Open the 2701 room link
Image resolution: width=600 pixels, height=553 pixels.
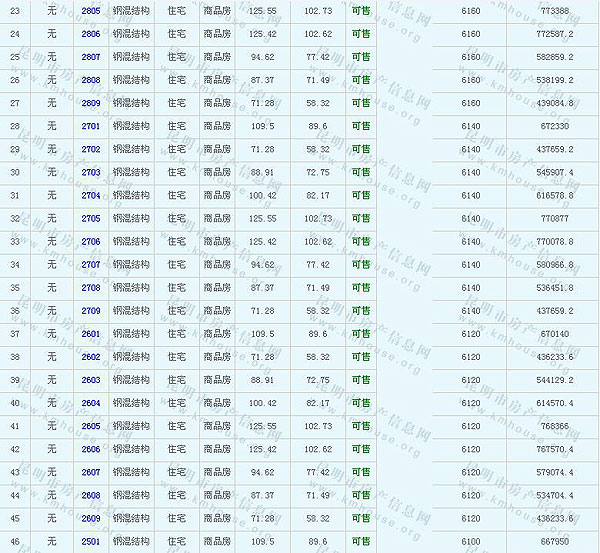point(90,126)
